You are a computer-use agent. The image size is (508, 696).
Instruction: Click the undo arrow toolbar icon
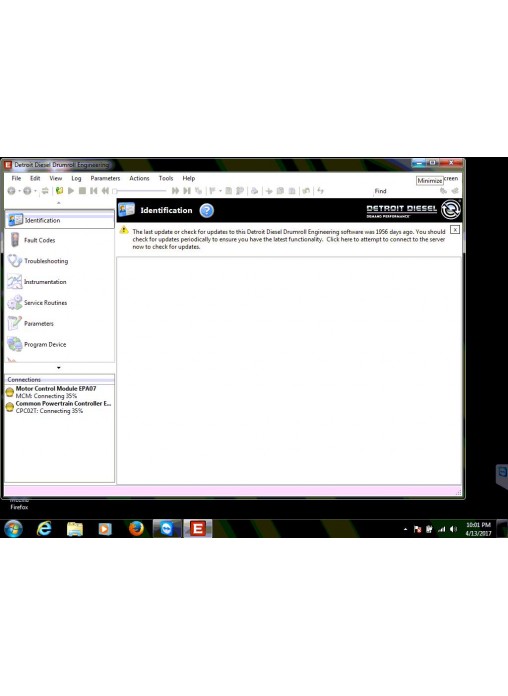pos(306,191)
